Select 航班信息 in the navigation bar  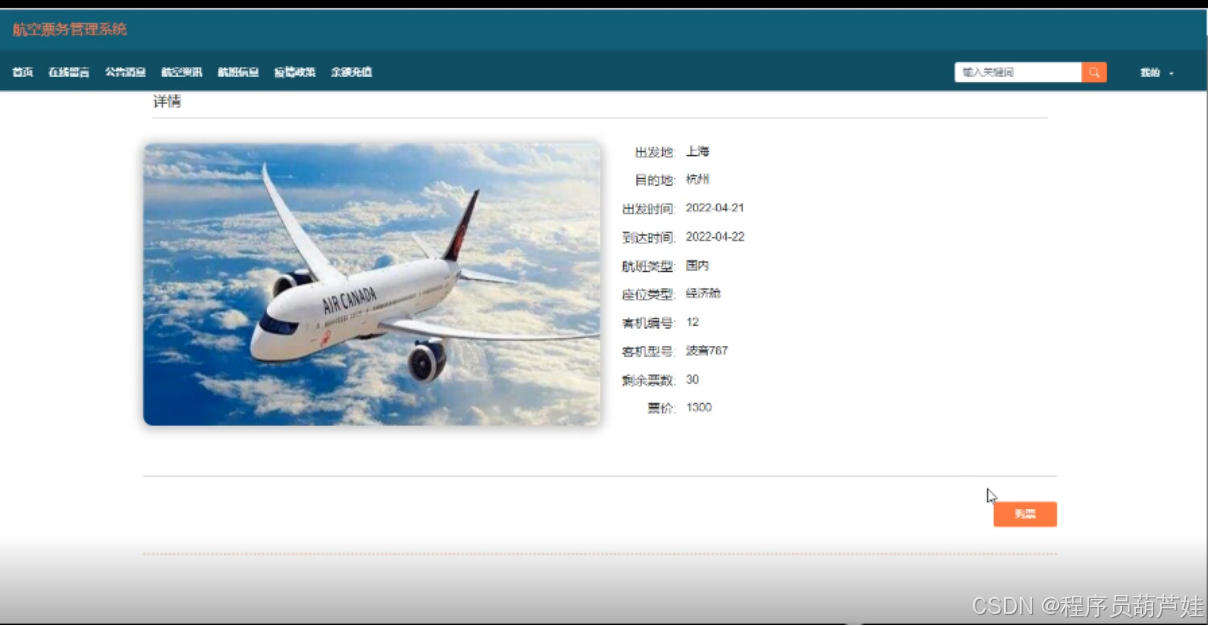237,71
